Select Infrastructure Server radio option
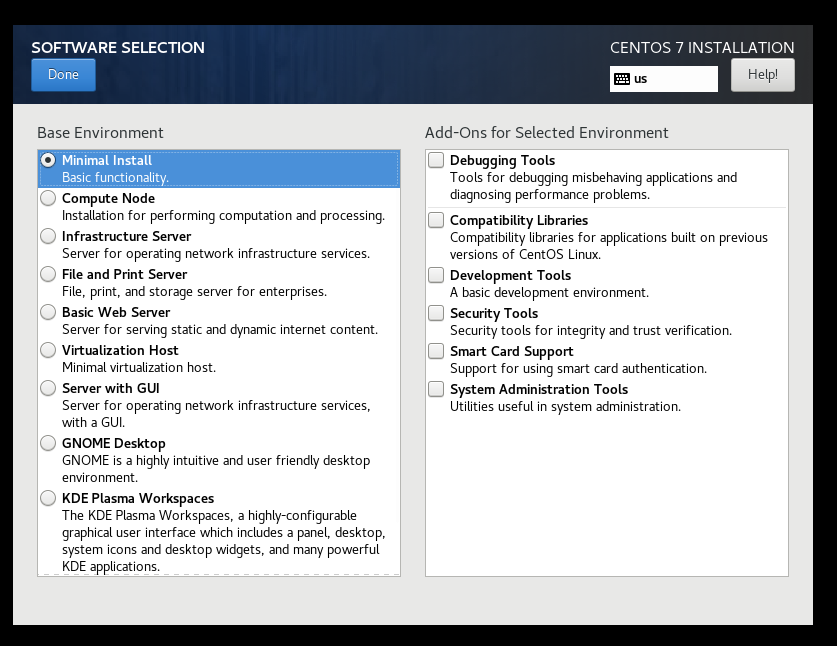This screenshot has height=646, width=837. 48,236
